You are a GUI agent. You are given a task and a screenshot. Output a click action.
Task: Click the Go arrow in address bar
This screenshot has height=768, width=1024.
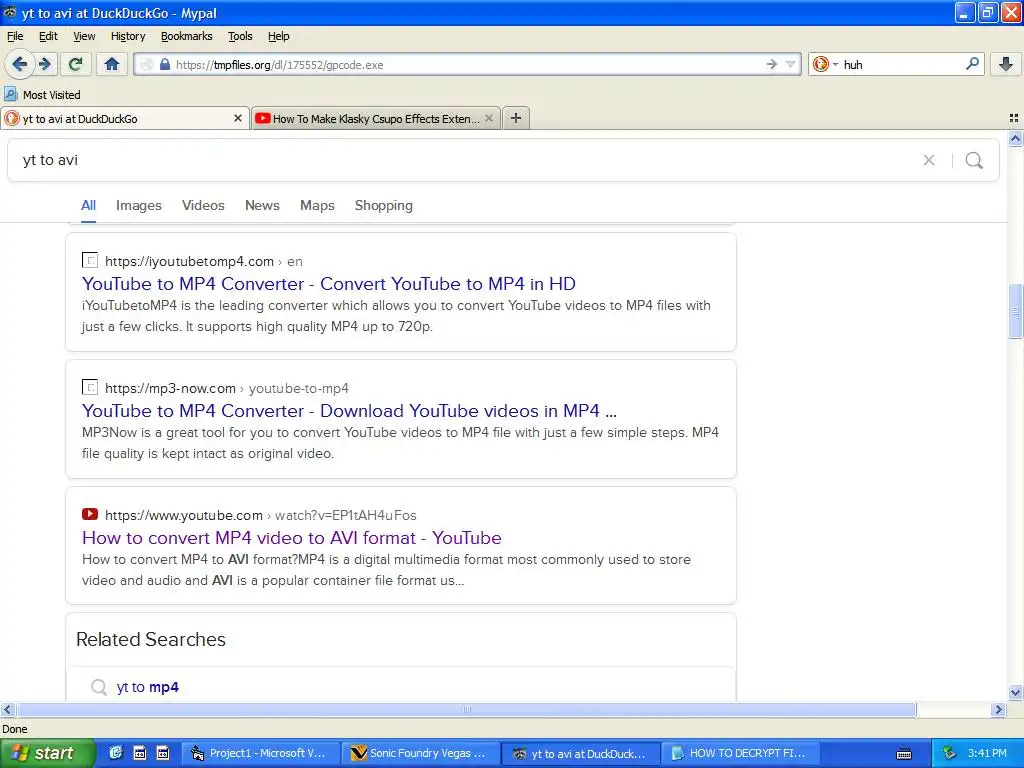[772, 64]
